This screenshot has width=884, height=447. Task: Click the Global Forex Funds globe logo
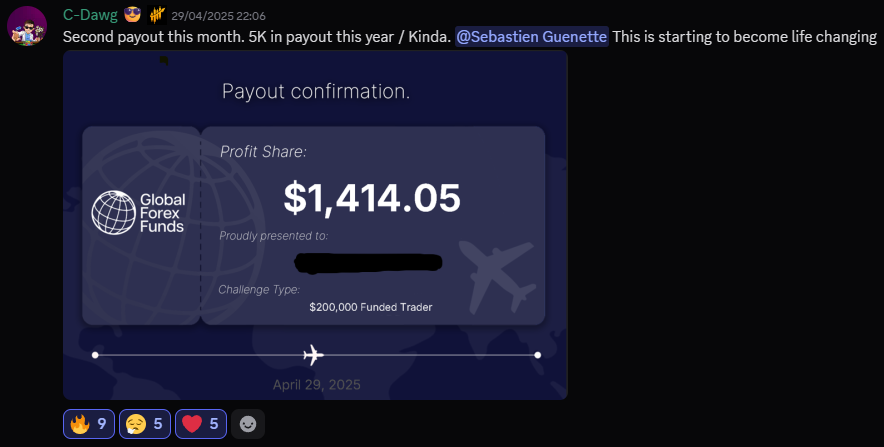(x=113, y=212)
